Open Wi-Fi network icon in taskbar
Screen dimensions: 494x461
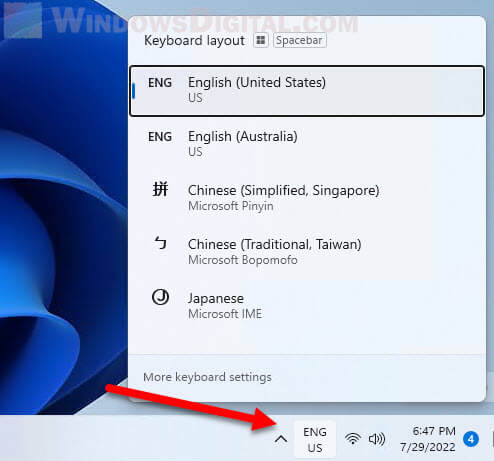[353, 439]
